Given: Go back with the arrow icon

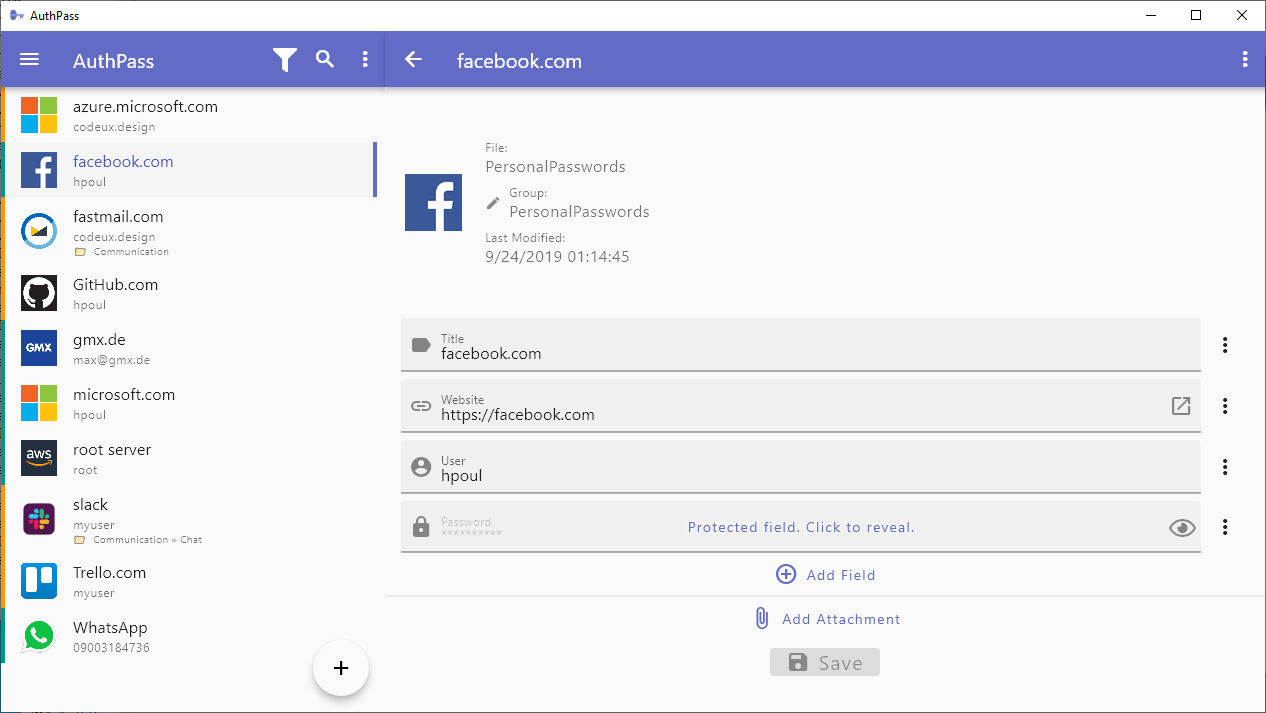Looking at the screenshot, I should click(413, 60).
